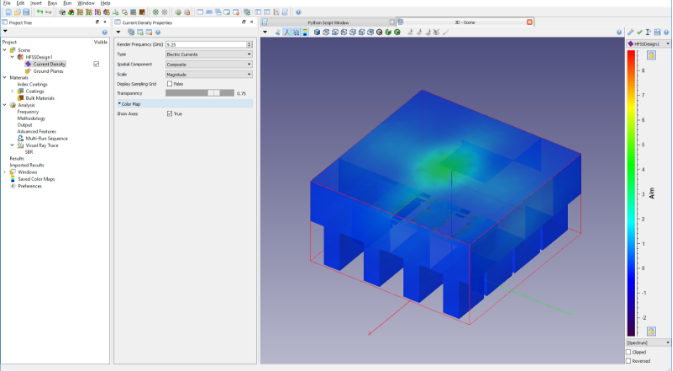Click the Multi-Run Sequence icon in tree
673x371 pixels.
pyautogui.click(x=20, y=138)
